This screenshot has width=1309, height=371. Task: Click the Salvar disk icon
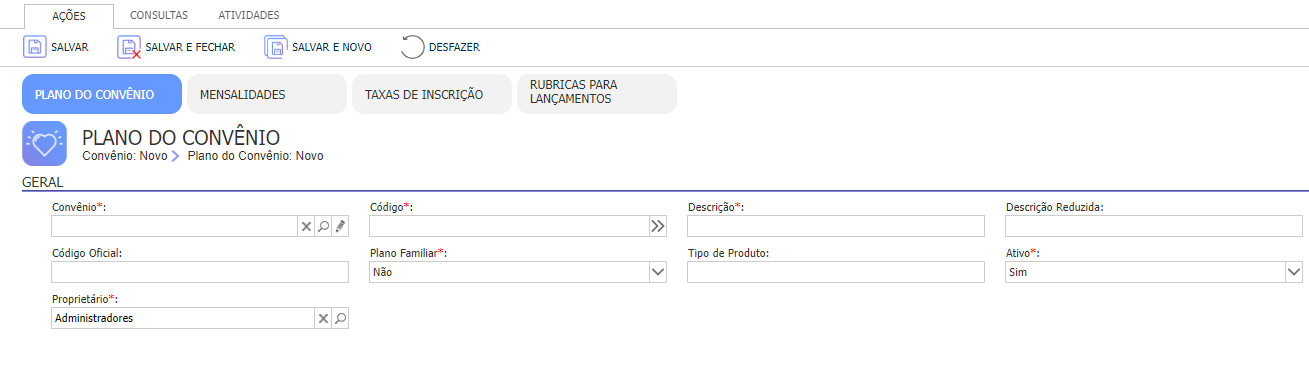pos(35,47)
